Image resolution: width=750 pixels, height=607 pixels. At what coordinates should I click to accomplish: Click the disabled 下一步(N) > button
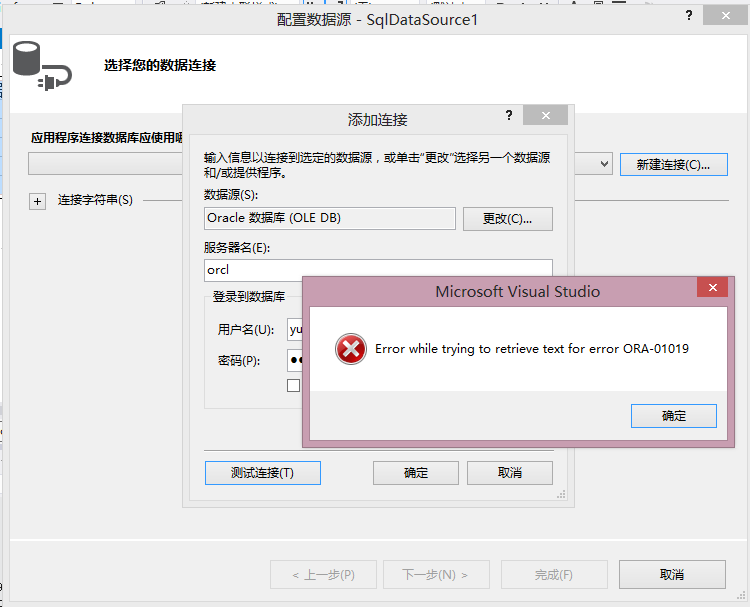(x=436, y=574)
